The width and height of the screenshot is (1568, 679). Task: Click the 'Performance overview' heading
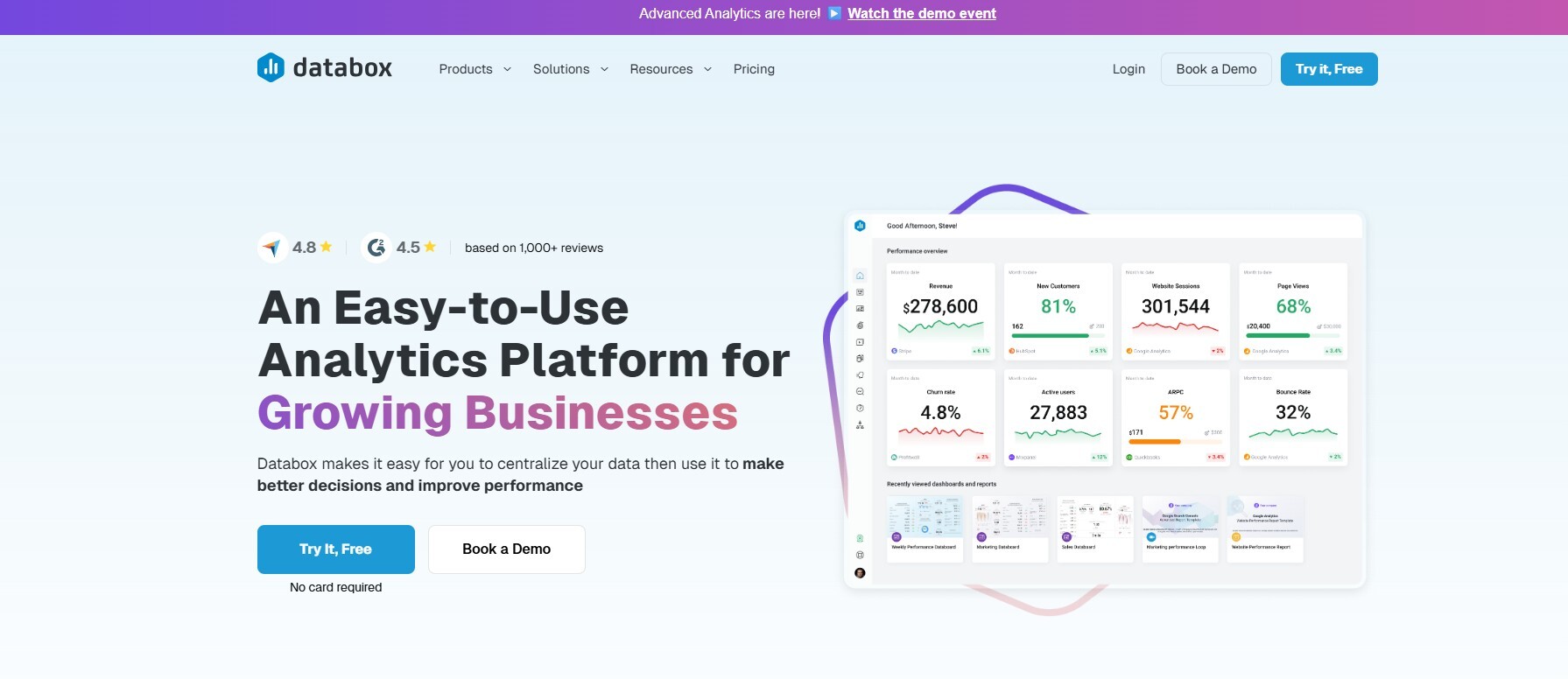(917, 251)
